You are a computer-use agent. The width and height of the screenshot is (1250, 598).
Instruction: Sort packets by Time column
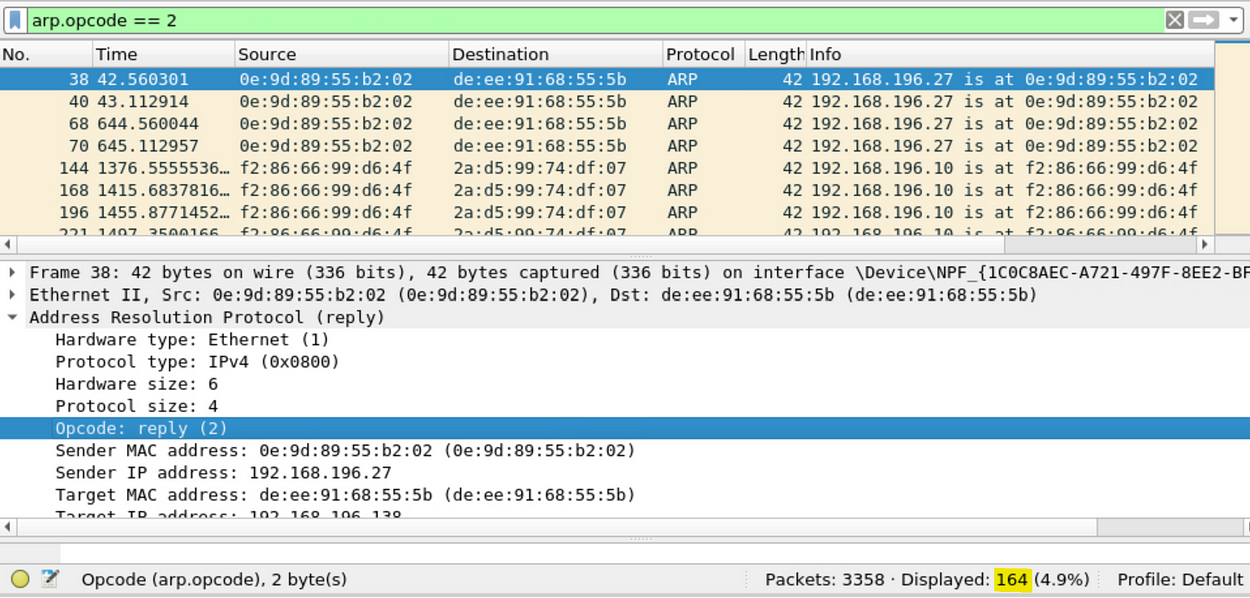point(163,54)
